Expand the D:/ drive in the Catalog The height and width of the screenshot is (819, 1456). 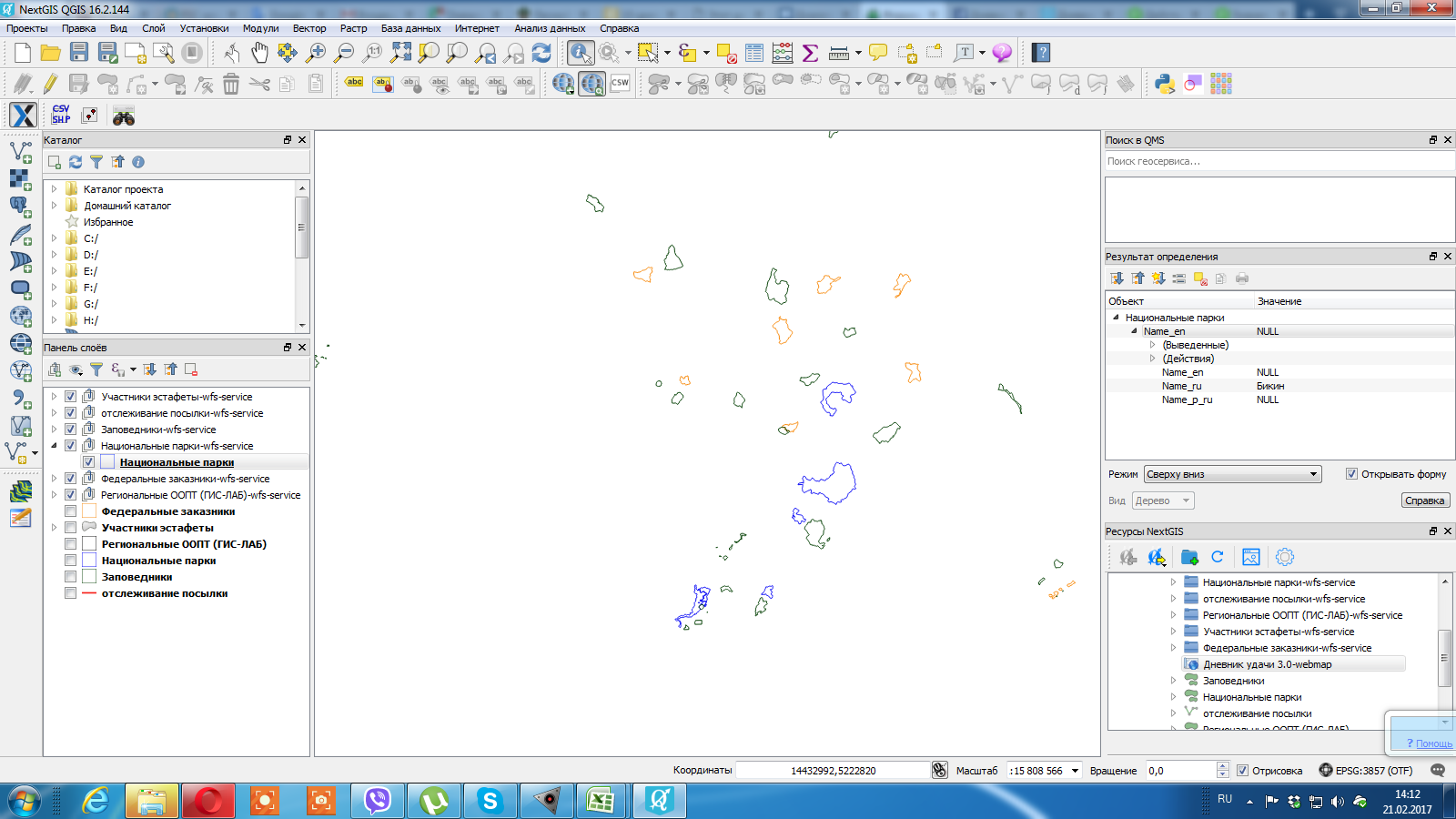pos(54,255)
